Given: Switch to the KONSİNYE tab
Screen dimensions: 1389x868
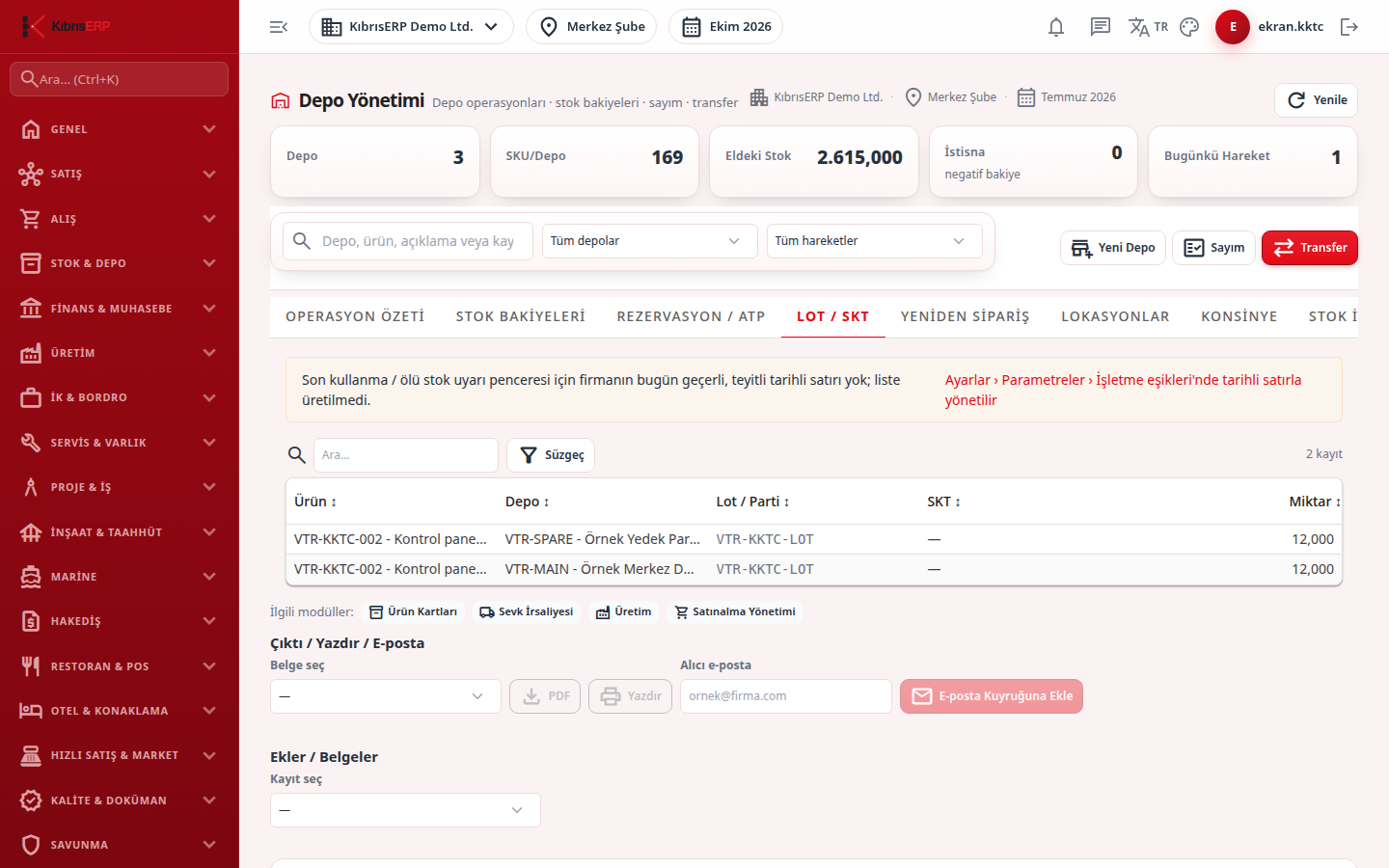Looking at the screenshot, I should (1239, 316).
